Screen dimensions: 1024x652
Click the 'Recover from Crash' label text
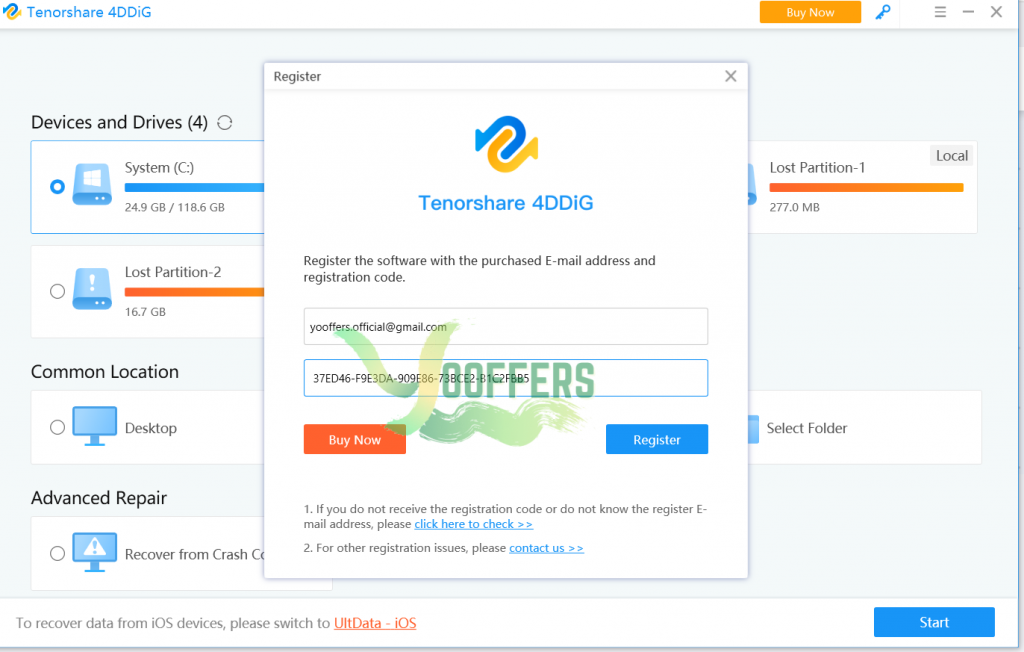click(x=195, y=555)
